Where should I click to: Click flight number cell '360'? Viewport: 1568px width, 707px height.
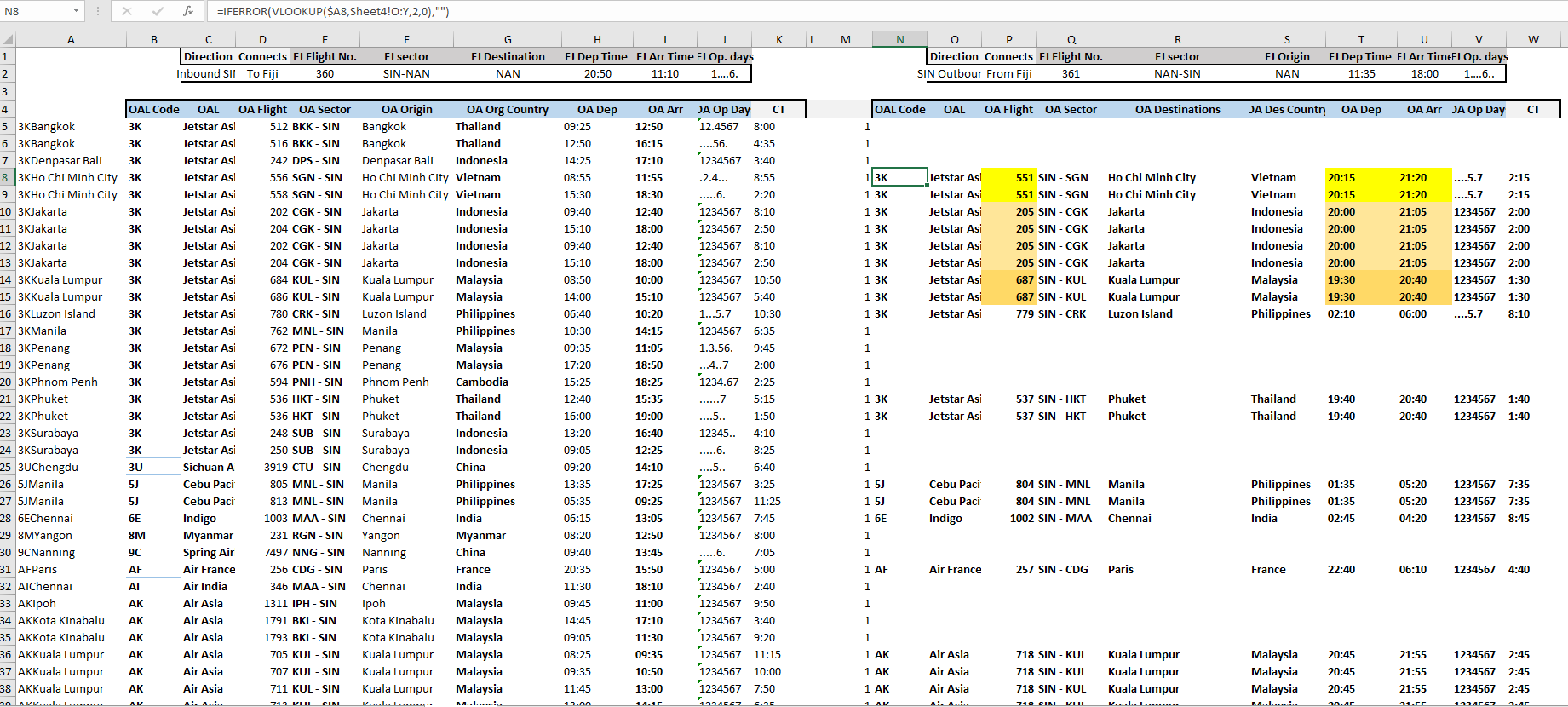pos(325,74)
